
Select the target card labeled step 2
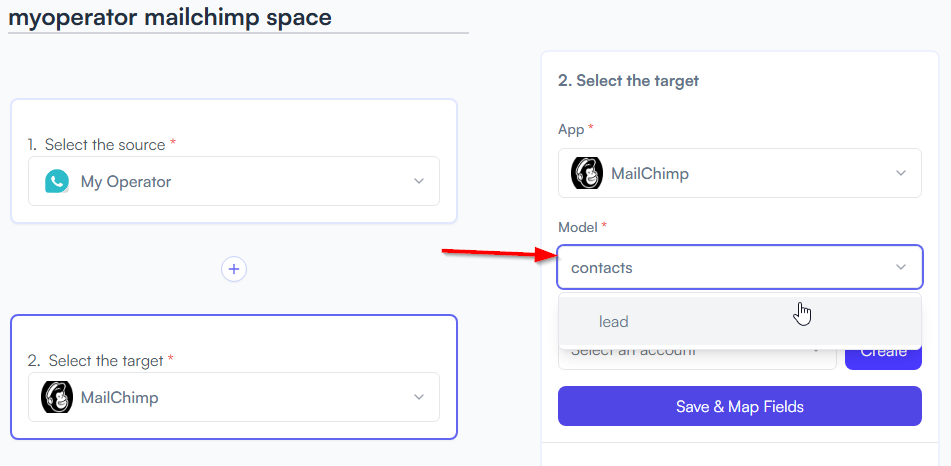click(234, 377)
